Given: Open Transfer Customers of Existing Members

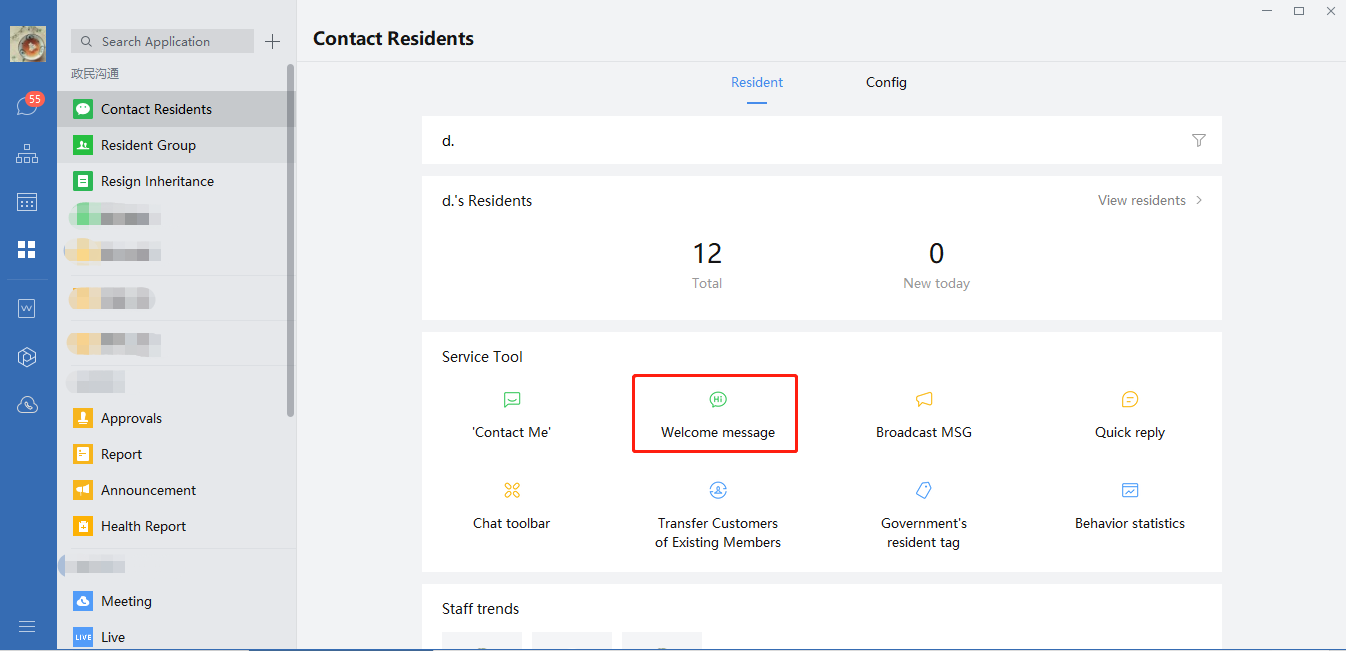Looking at the screenshot, I should click(x=717, y=515).
